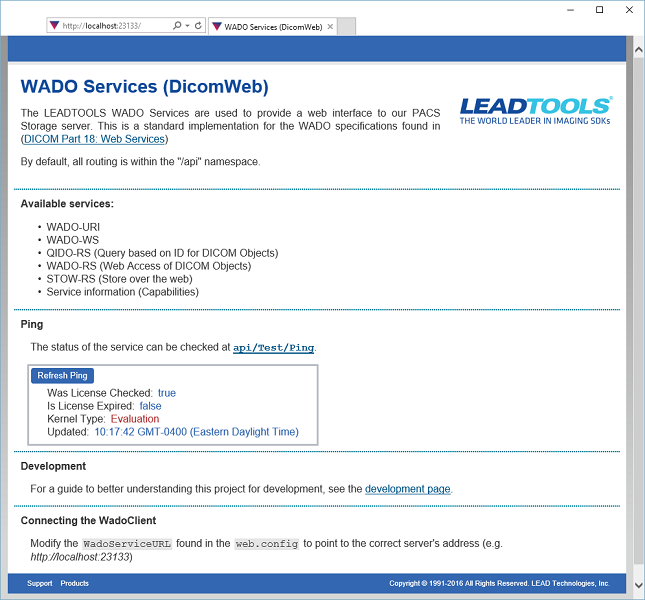
Task: Click the search magnifier icon in address bar
Action: click(177, 25)
